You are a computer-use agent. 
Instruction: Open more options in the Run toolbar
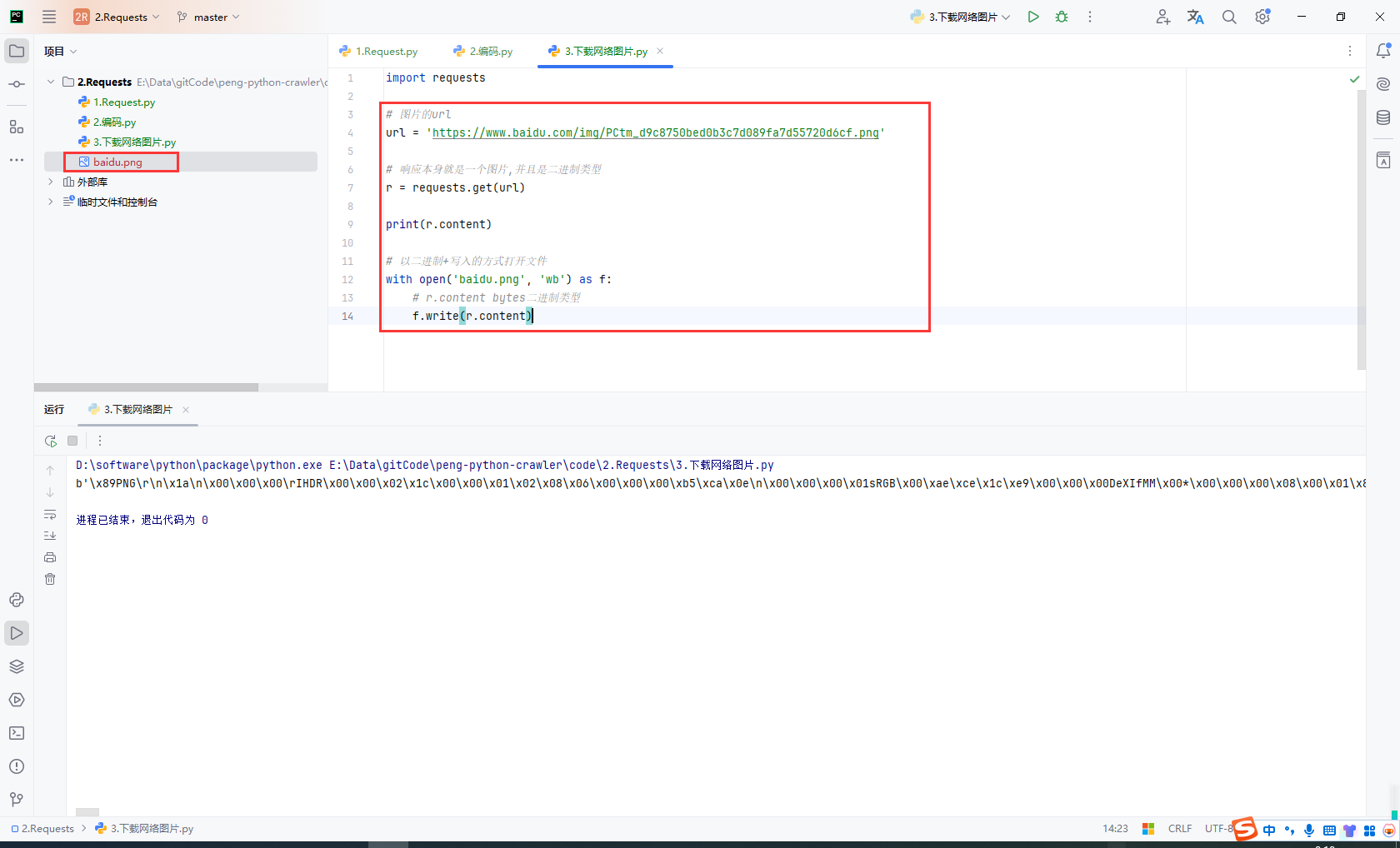click(100, 441)
